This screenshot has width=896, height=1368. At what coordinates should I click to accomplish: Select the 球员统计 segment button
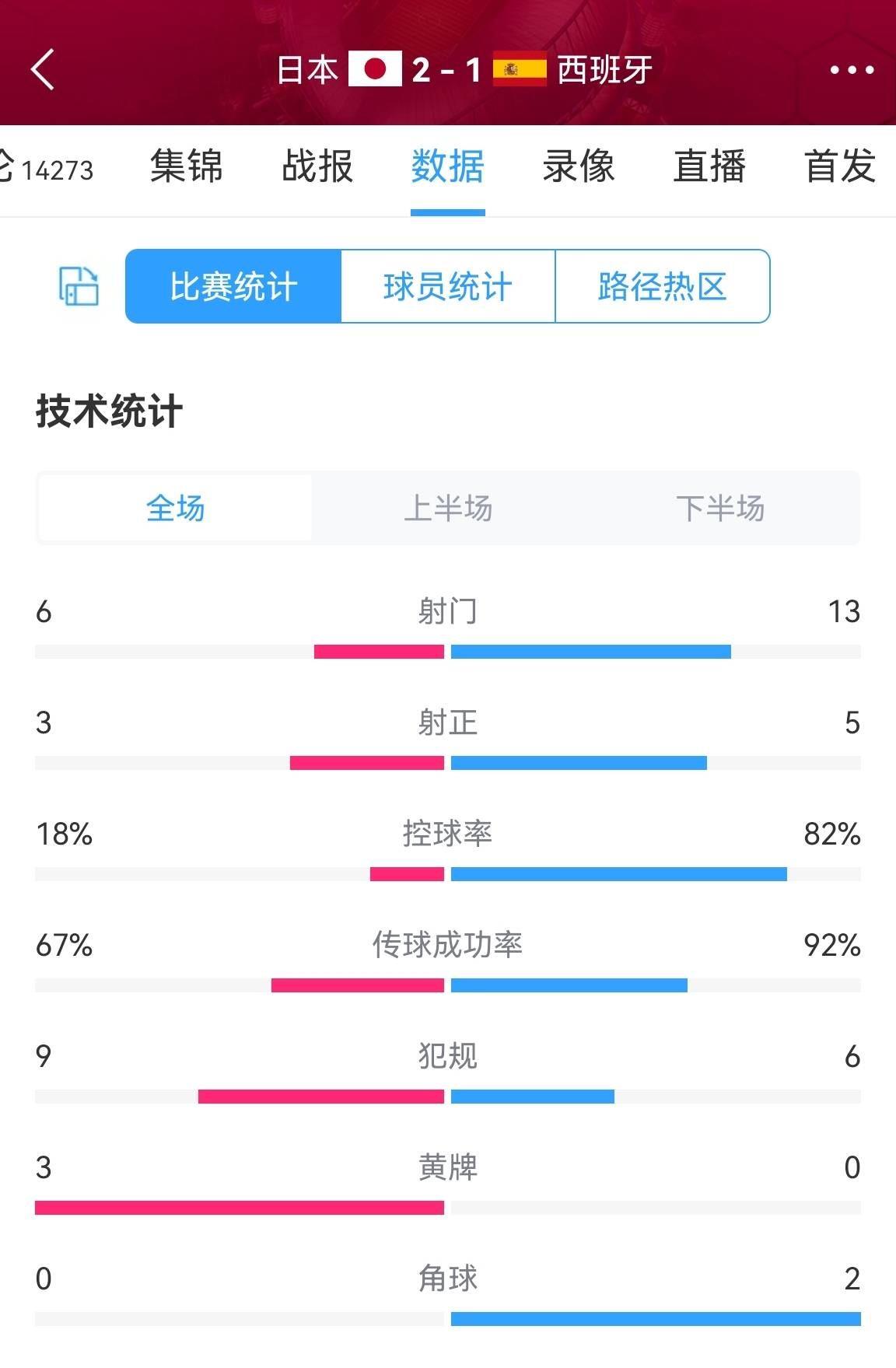448,286
